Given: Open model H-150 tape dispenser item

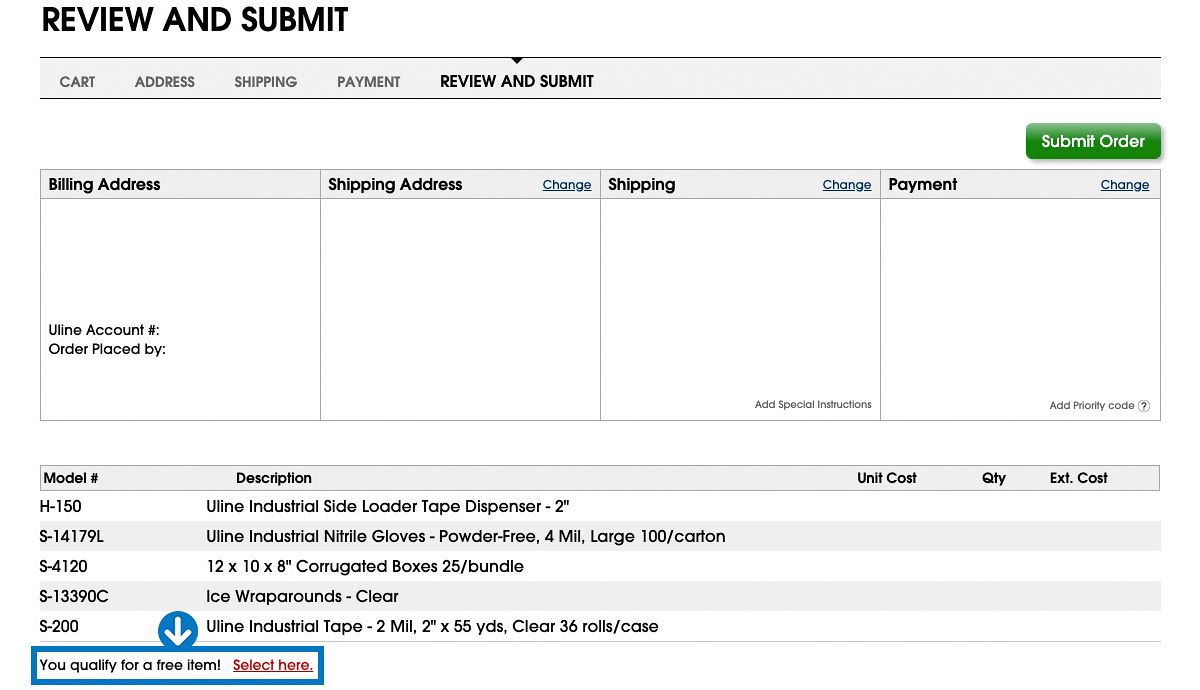Looking at the screenshot, I should pos(61,507).
